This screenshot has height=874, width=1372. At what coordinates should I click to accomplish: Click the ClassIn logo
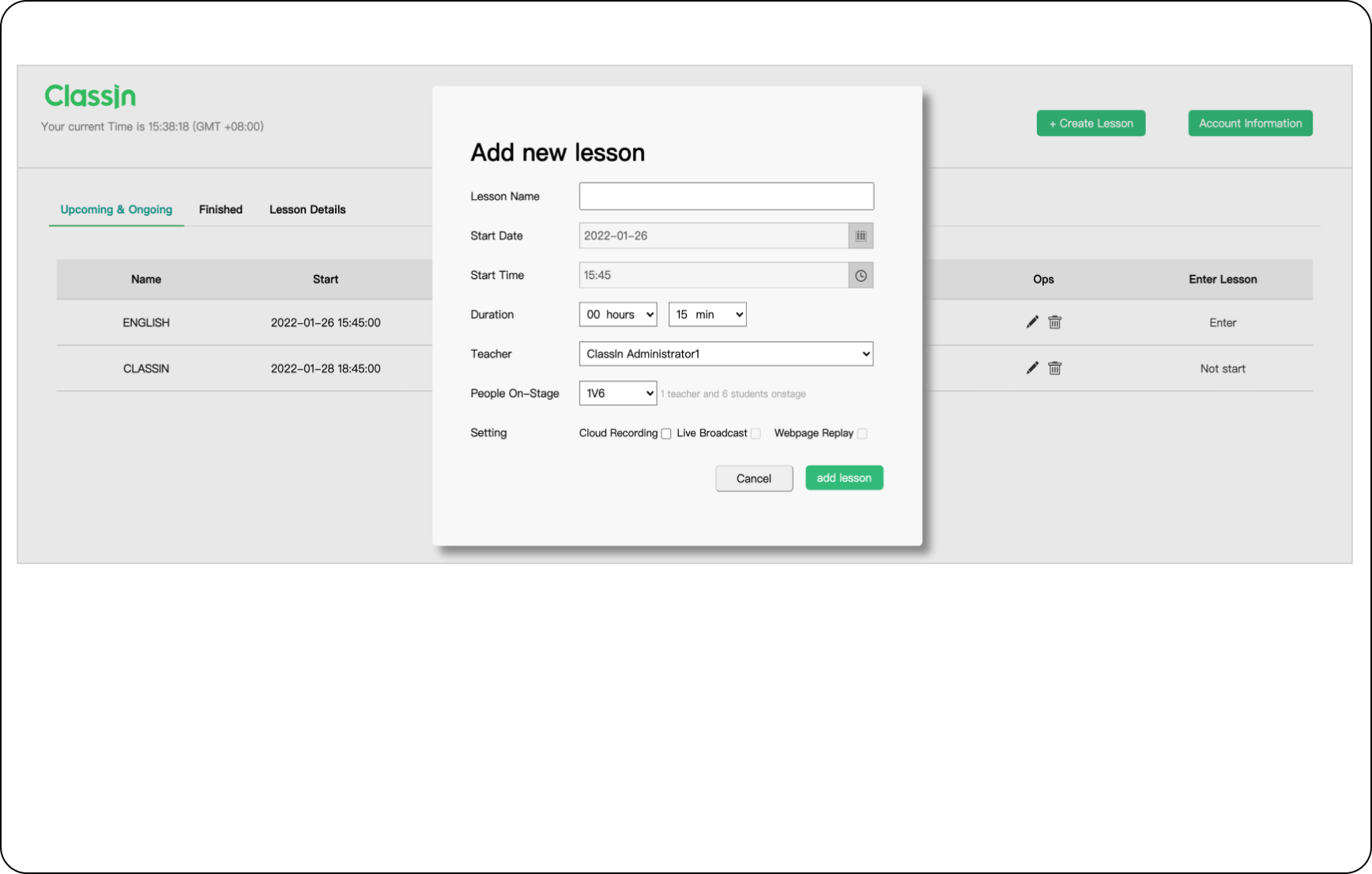(90, 96)
